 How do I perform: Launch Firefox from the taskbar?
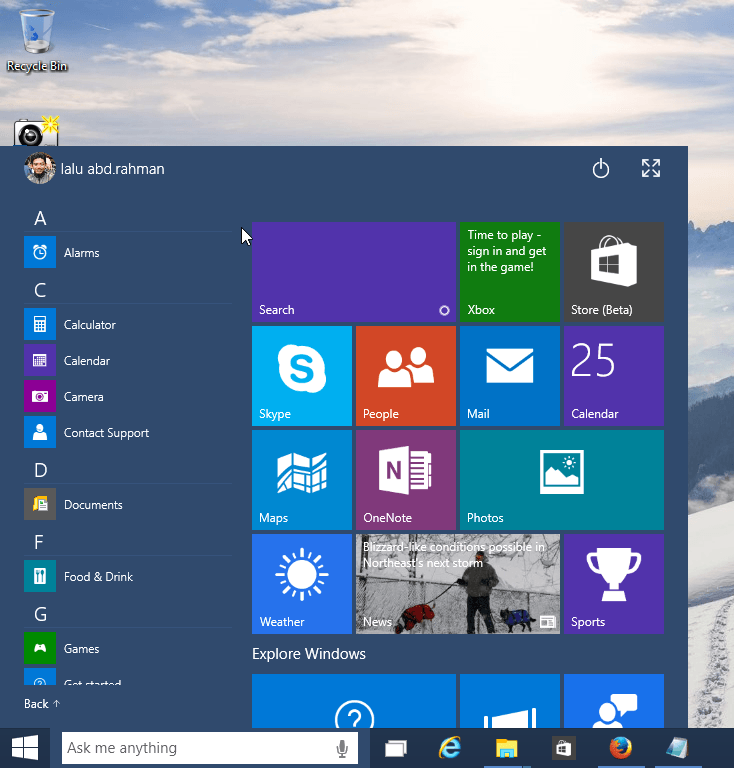pos(620,748)
